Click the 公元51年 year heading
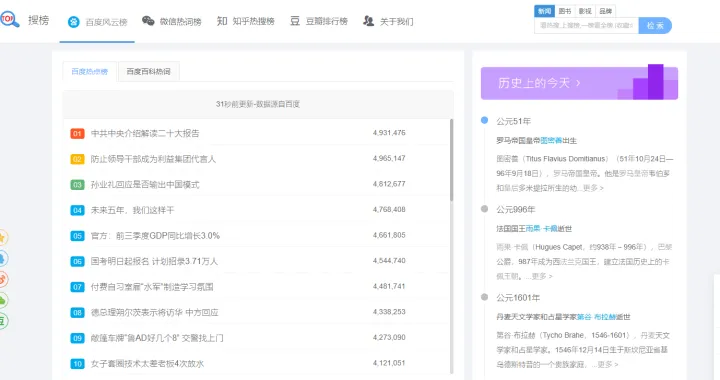The image size is (720, 380). [513, 121]
